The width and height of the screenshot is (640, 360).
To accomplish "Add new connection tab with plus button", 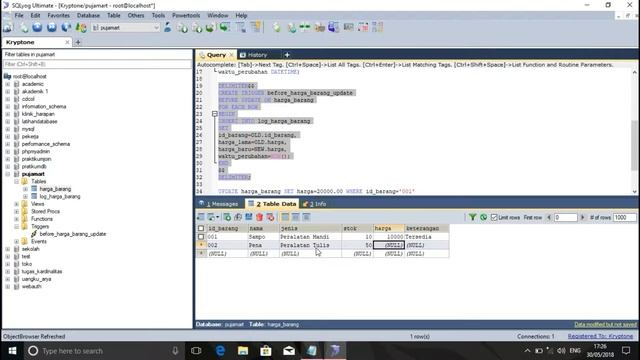I will 78,42.
